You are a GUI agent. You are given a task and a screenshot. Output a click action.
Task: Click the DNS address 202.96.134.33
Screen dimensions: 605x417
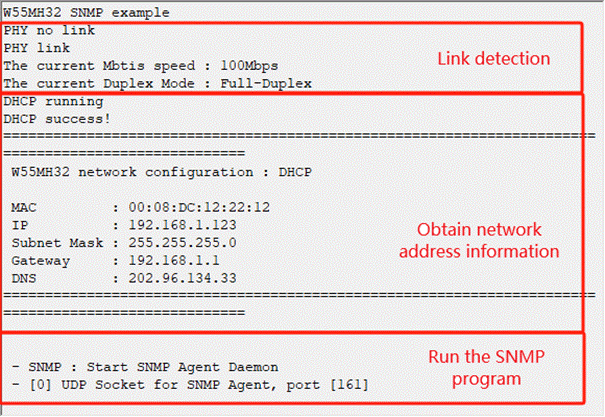coord(183,279)
